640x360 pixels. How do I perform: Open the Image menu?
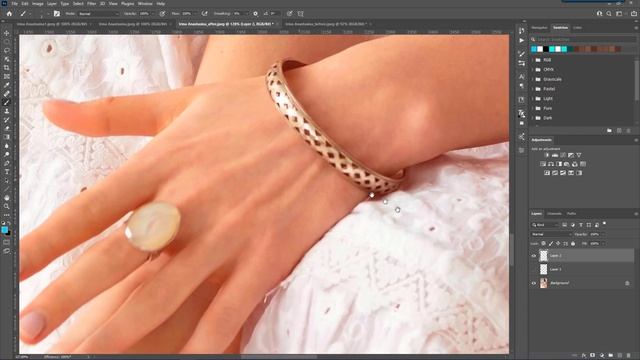coord(38,3)
